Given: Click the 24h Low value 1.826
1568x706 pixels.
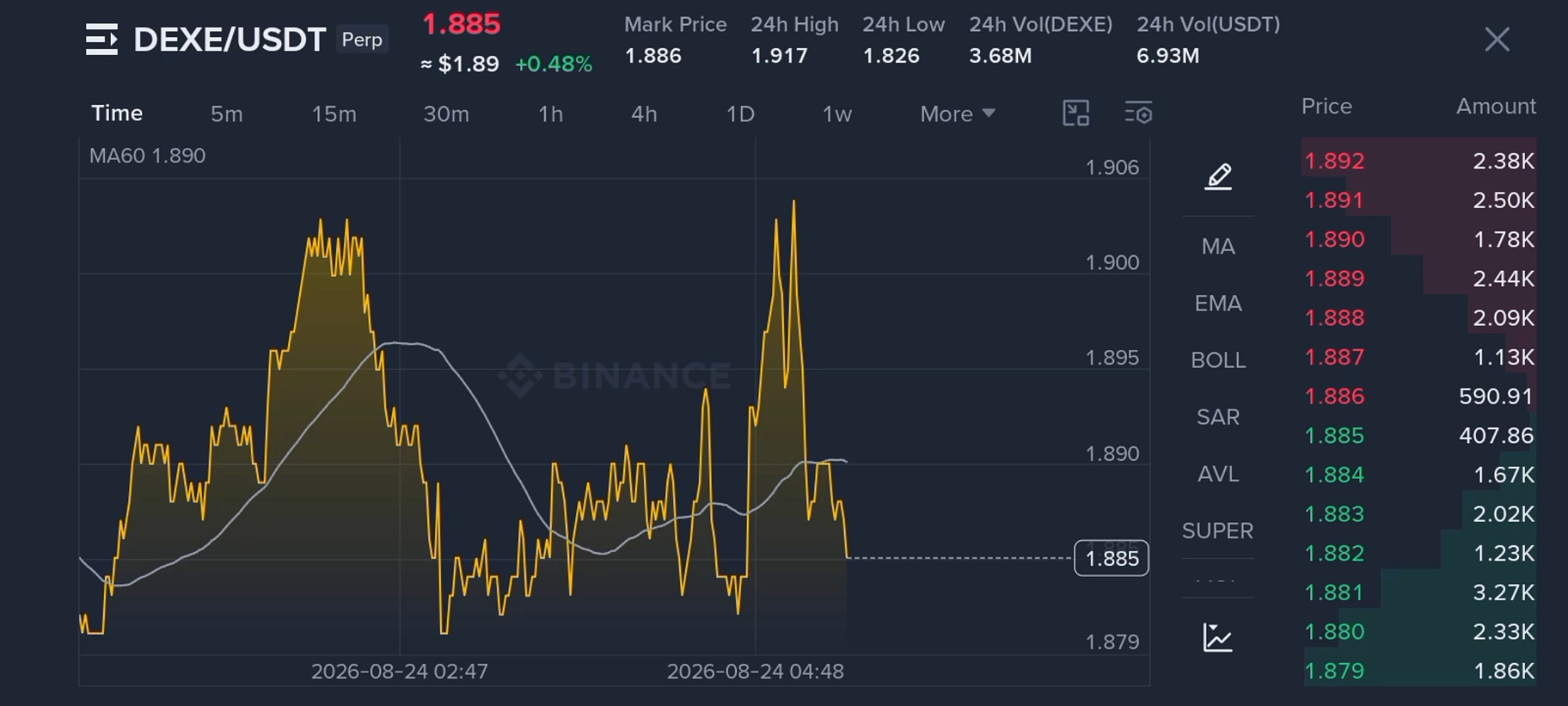Looking at the screenshot, I should tap(891, 56).
